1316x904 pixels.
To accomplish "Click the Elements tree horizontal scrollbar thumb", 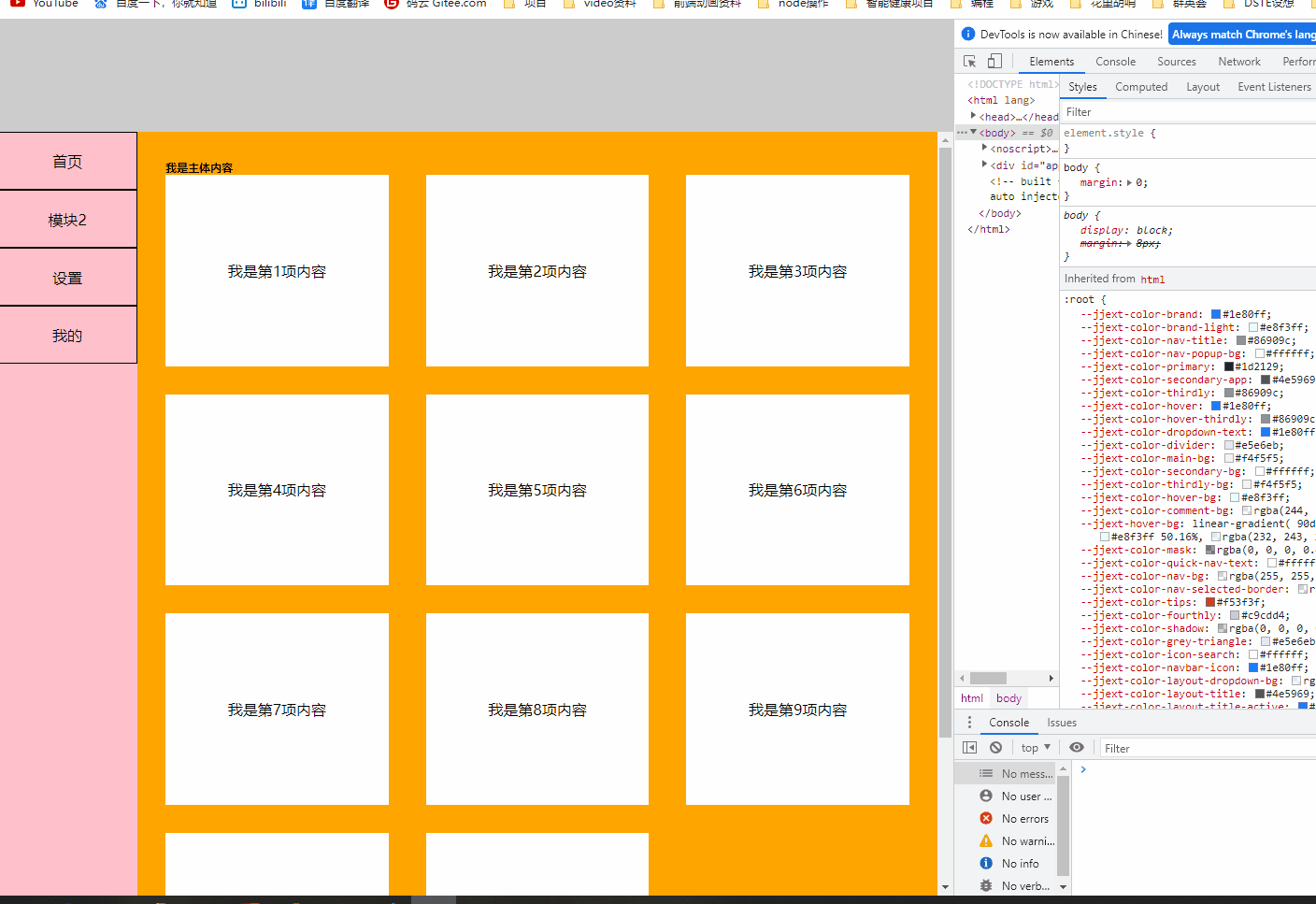I will tap(988, 679).
